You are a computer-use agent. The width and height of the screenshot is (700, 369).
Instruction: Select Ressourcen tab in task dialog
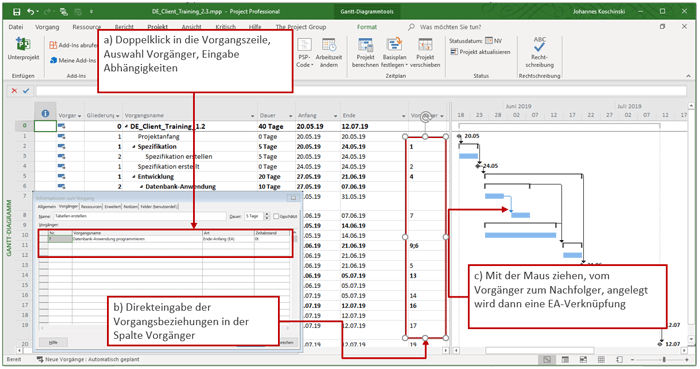91,207
